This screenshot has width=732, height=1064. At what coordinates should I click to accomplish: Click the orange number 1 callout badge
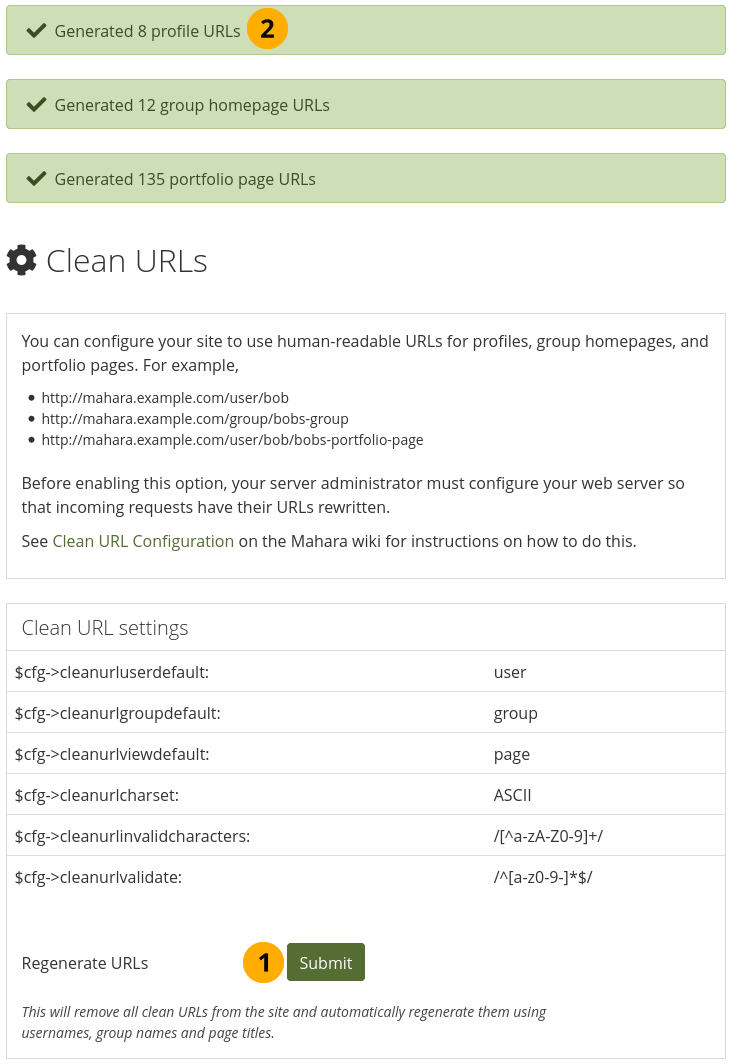[x=264, y=962]
